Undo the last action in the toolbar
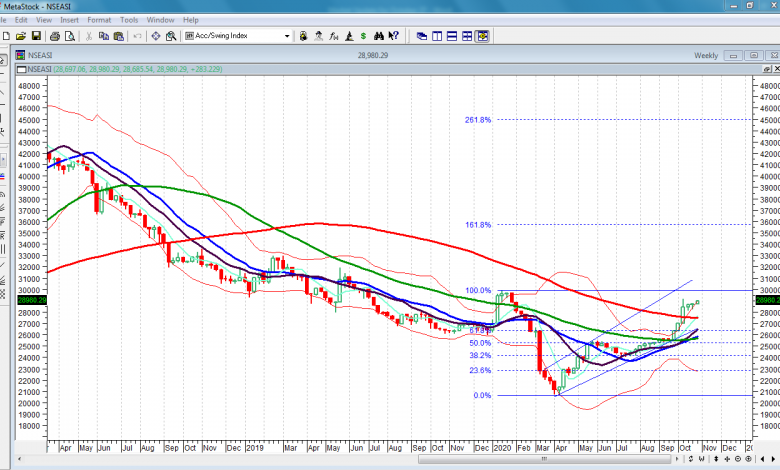Image resolution: width=780 pixels, height=470 pixels. 137,36
